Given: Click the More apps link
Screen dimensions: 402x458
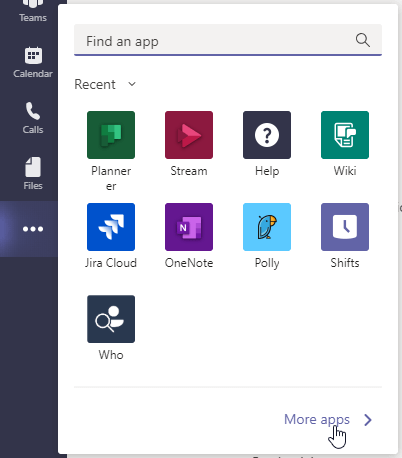Looking at the screenshot, I should [317, 419].
